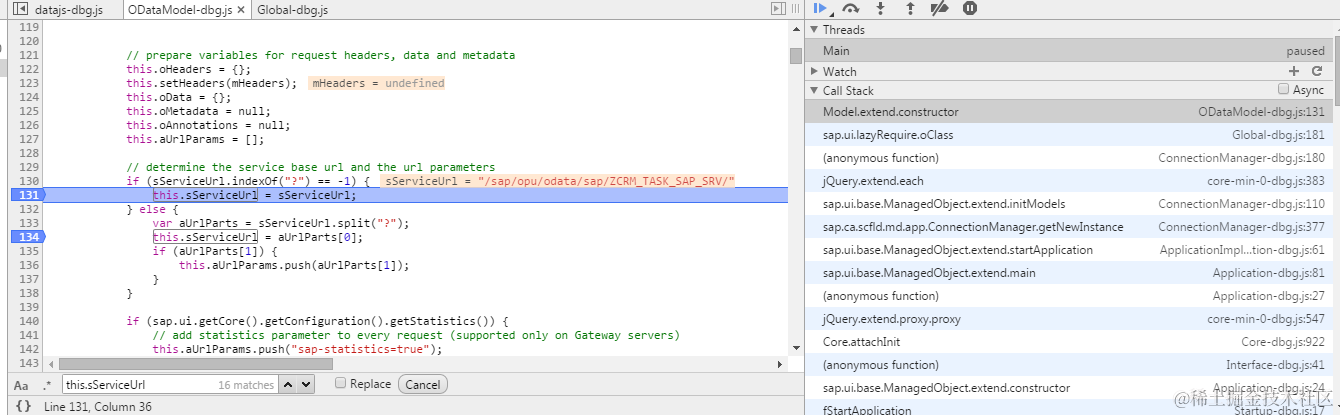Enable the Replace checkbox
The height and width of the screenshot is (415, 1340).
tap(341, 383)
